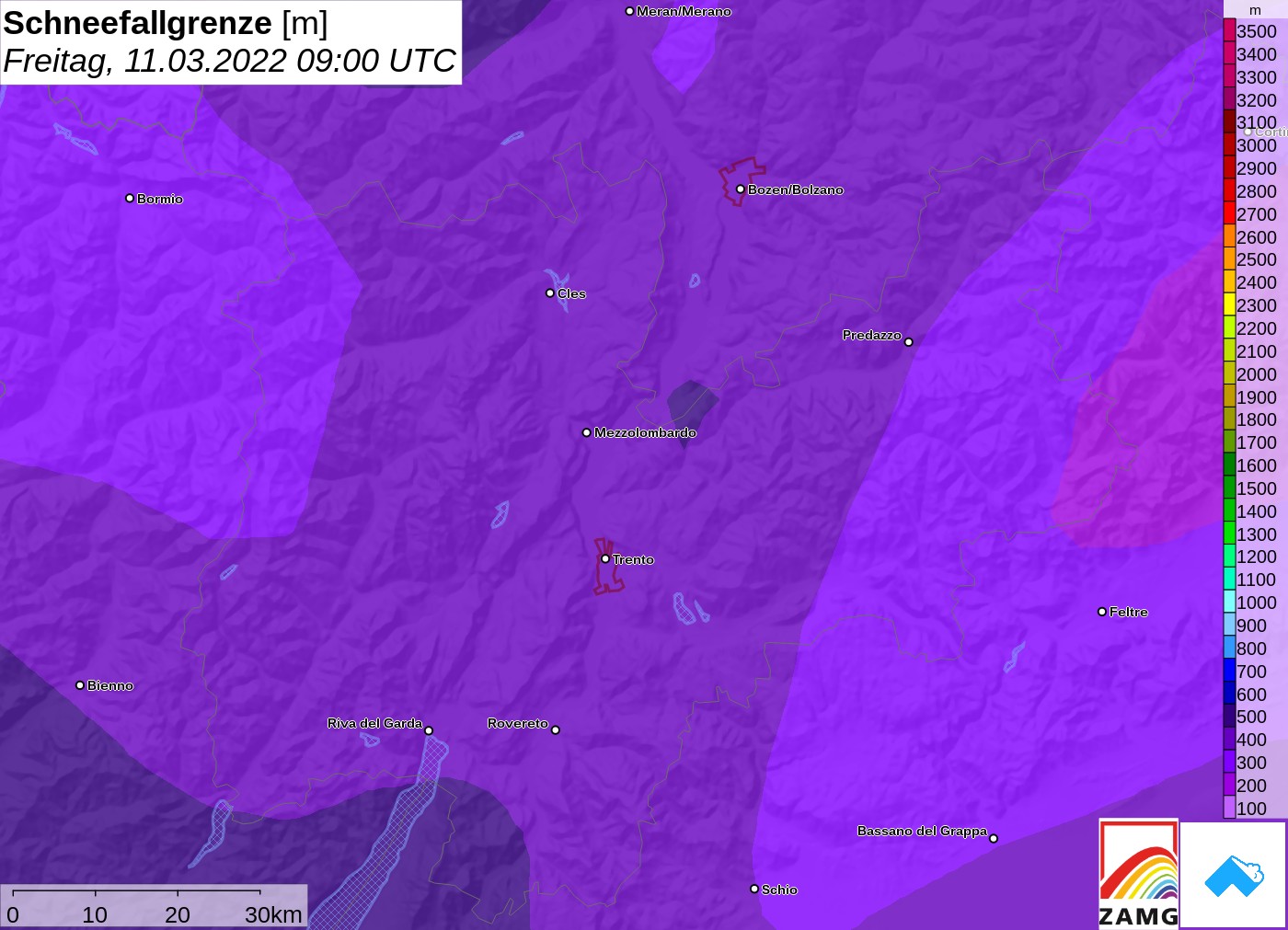
Task: Click the 30km scale bar label
Action: click(x=273, y=914)
